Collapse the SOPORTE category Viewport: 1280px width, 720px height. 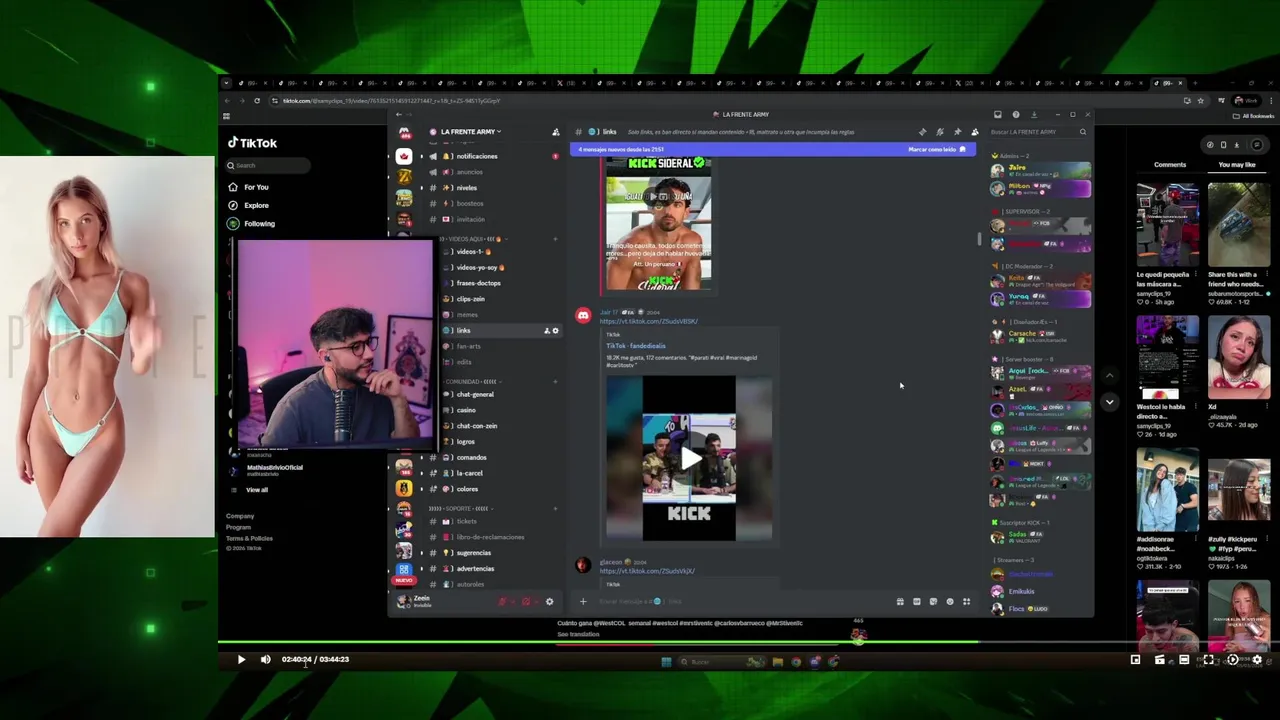[x=459, y=509]
